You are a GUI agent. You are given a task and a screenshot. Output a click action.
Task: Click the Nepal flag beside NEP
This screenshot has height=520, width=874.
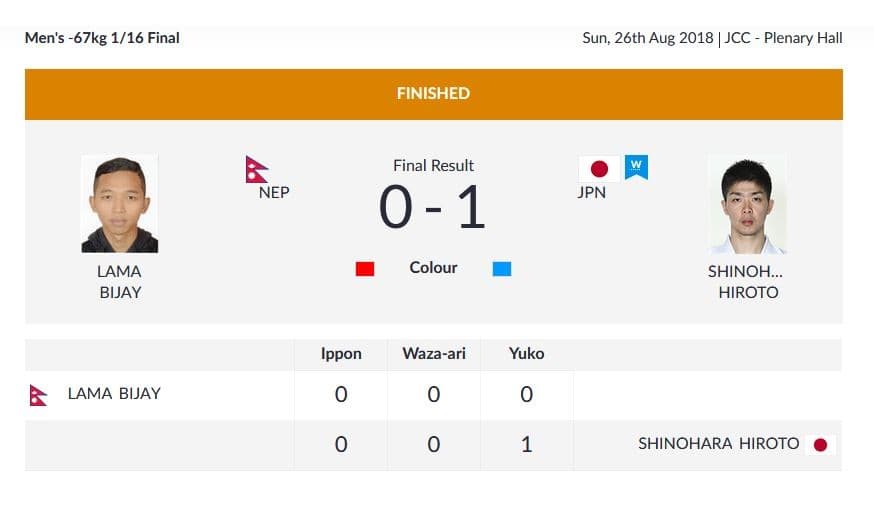click(256, 169)
